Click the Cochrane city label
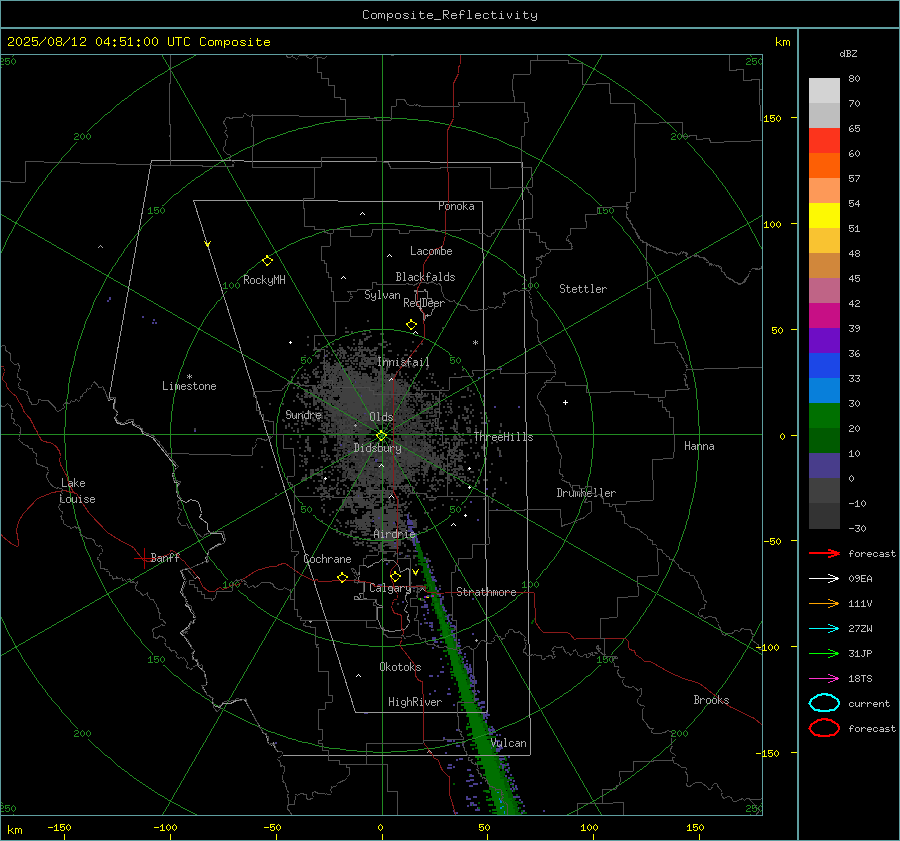The image size is (900, 841). (327, 559)
